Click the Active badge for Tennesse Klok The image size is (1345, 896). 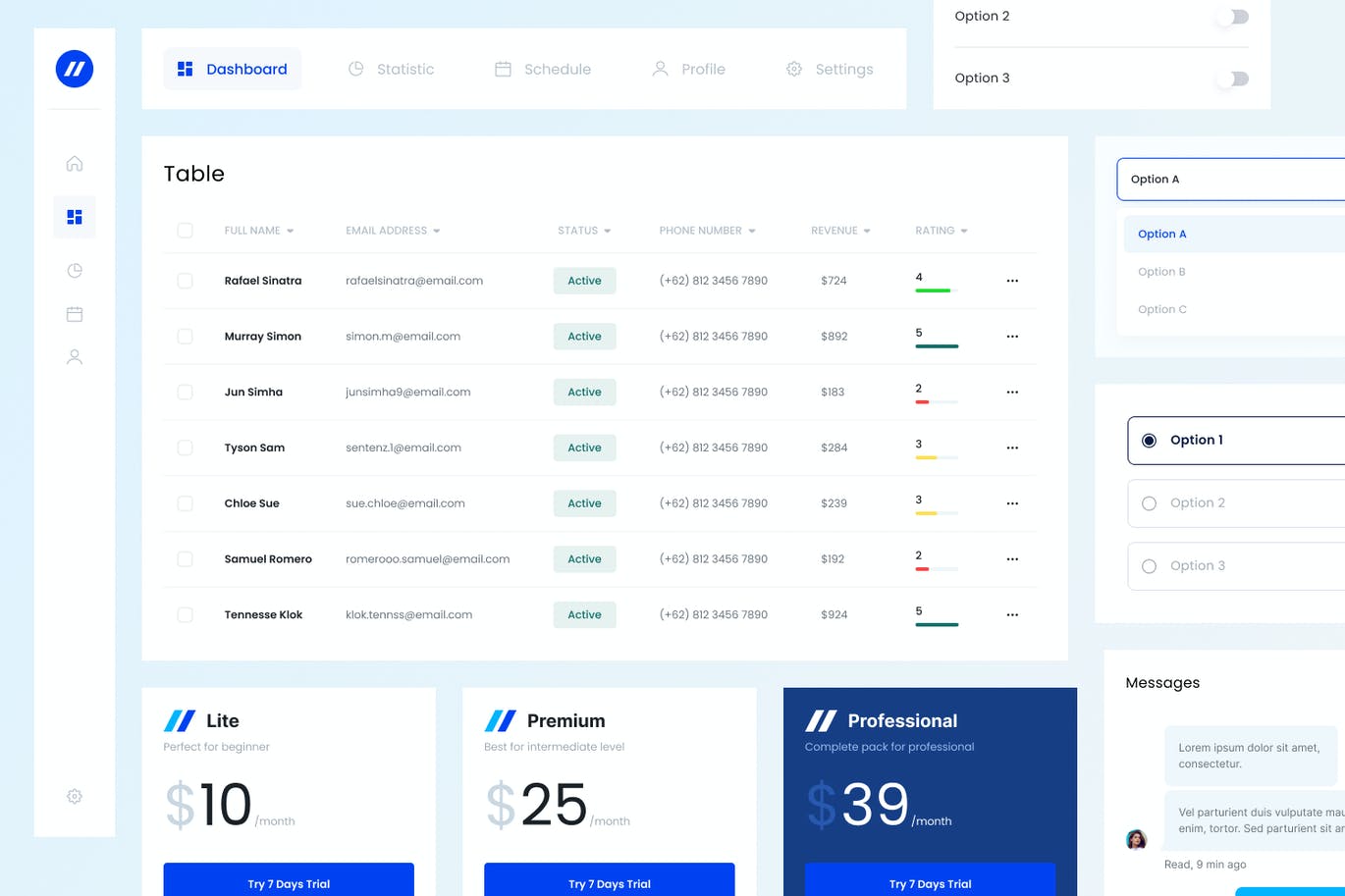coord(584,615)
